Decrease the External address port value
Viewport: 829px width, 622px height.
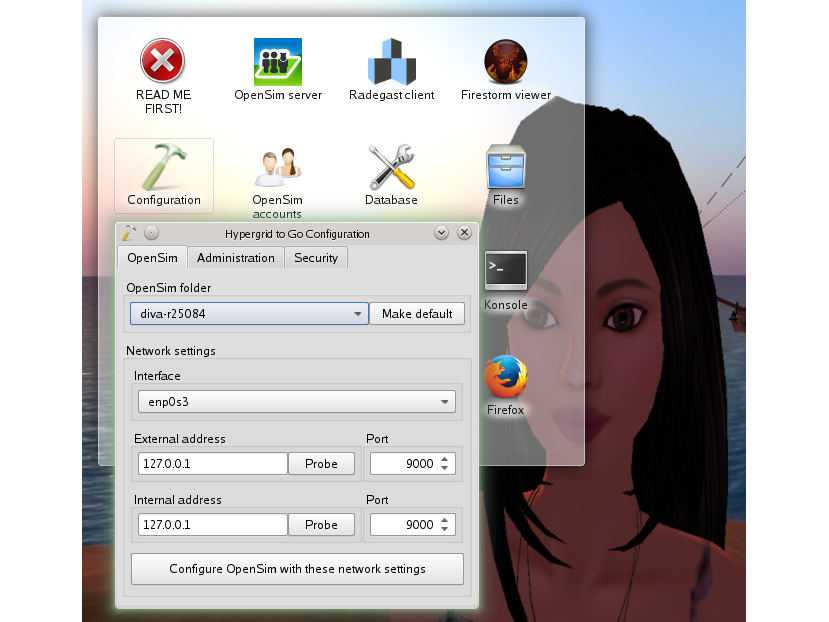445,469
